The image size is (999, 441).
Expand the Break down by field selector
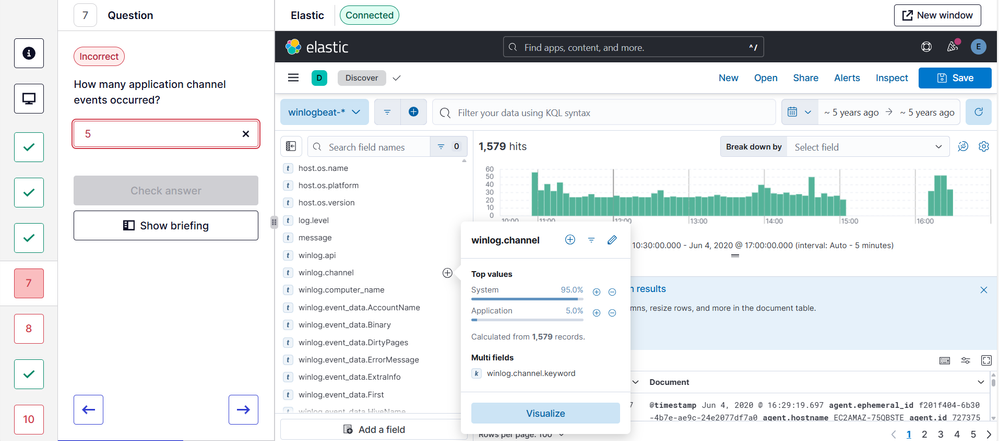[x=866, y=147]
